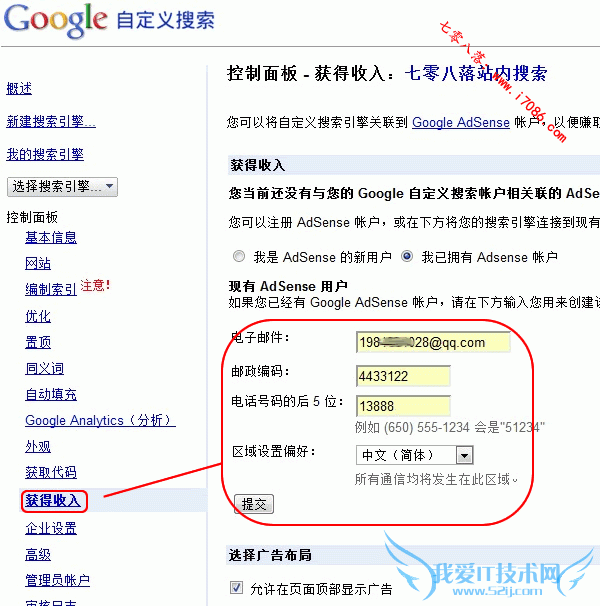600x606 pixels.
Task: Click the 现有 AdSense 用户 heading
Action: tap(288, 286)
